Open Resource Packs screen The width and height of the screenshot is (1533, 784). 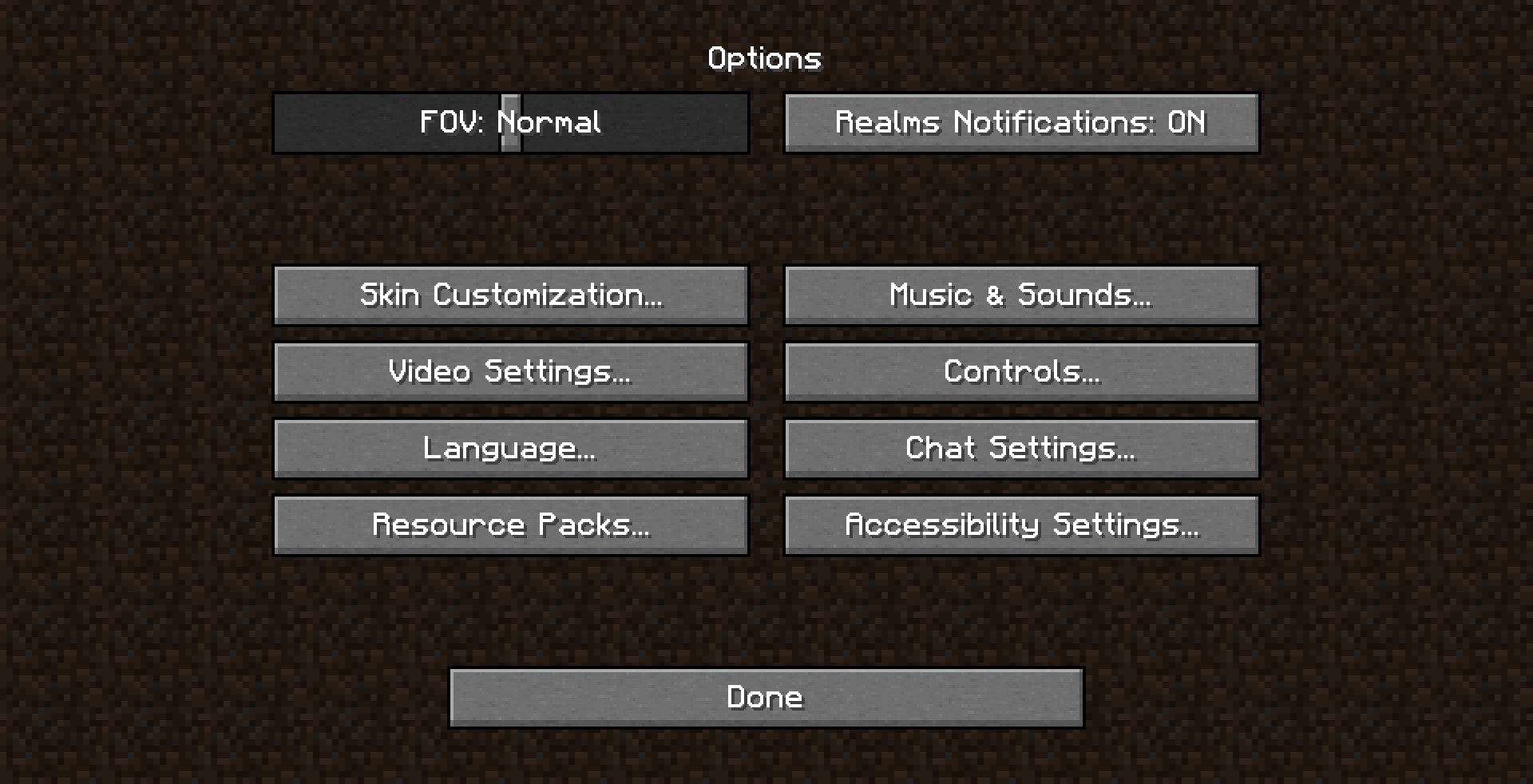point(511,525)
